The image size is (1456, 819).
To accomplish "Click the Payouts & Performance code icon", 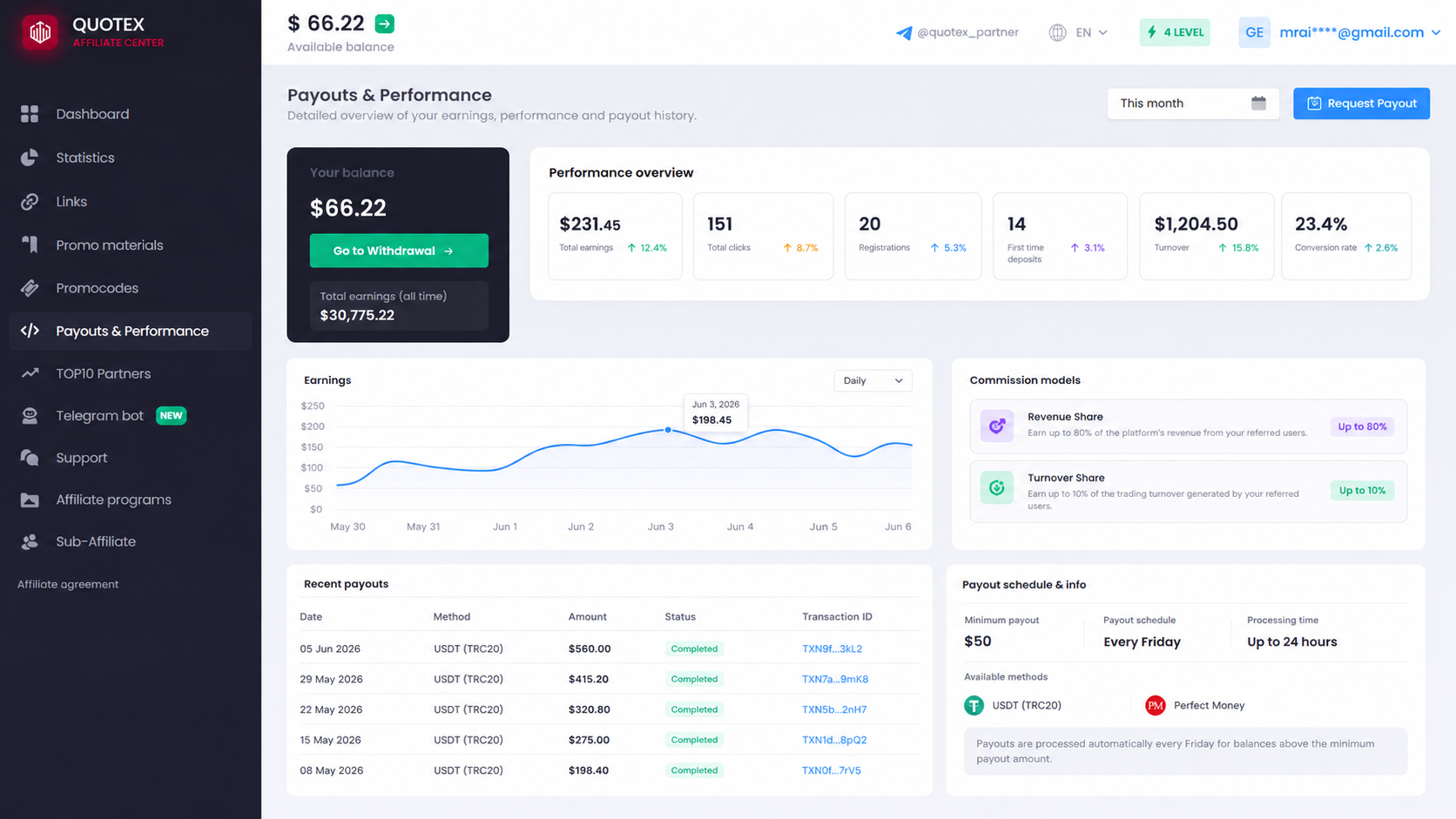I will 30,331.
